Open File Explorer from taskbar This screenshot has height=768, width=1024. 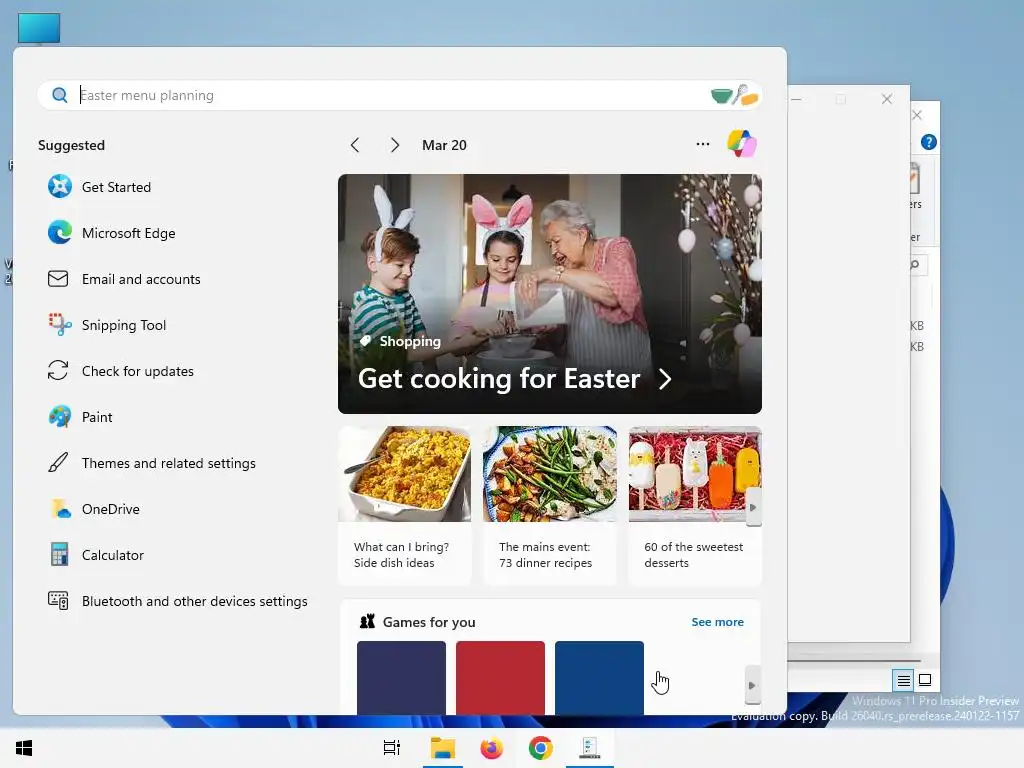[442, 748]
